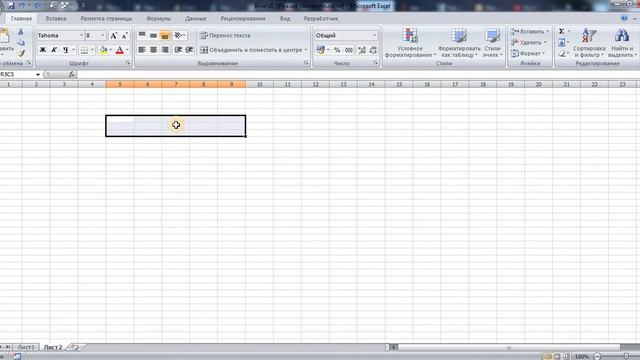The width and height of the screenshot is (640, 360).
Task: Switch to Разметка страницы ribbon tab
Action: pos(106,19)
